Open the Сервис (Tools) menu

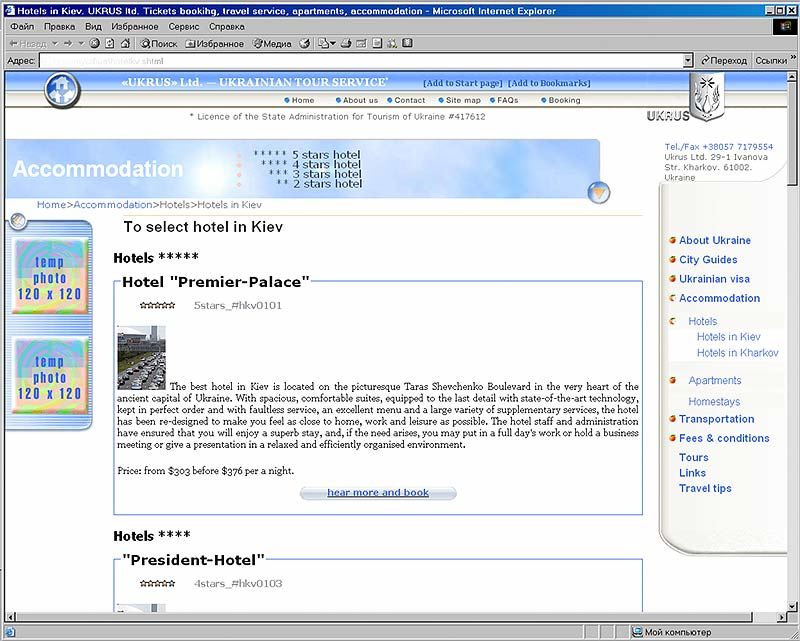pos(183,26)
